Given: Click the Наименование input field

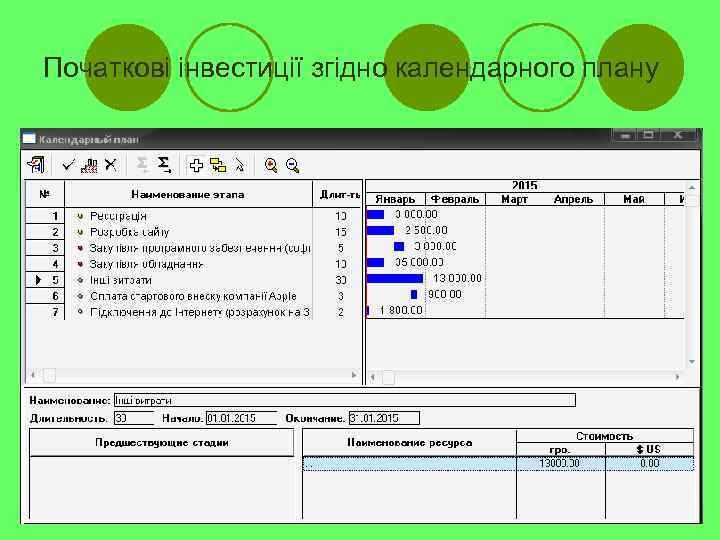Looking at the screenshot, I should pos(344,400).
